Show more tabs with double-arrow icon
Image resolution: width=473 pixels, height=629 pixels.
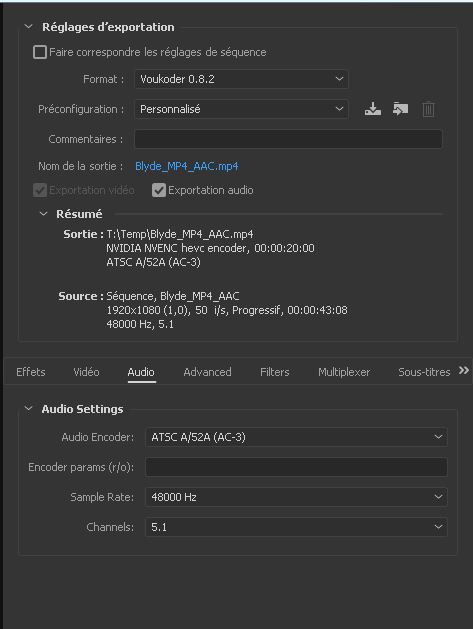[464, 370]
